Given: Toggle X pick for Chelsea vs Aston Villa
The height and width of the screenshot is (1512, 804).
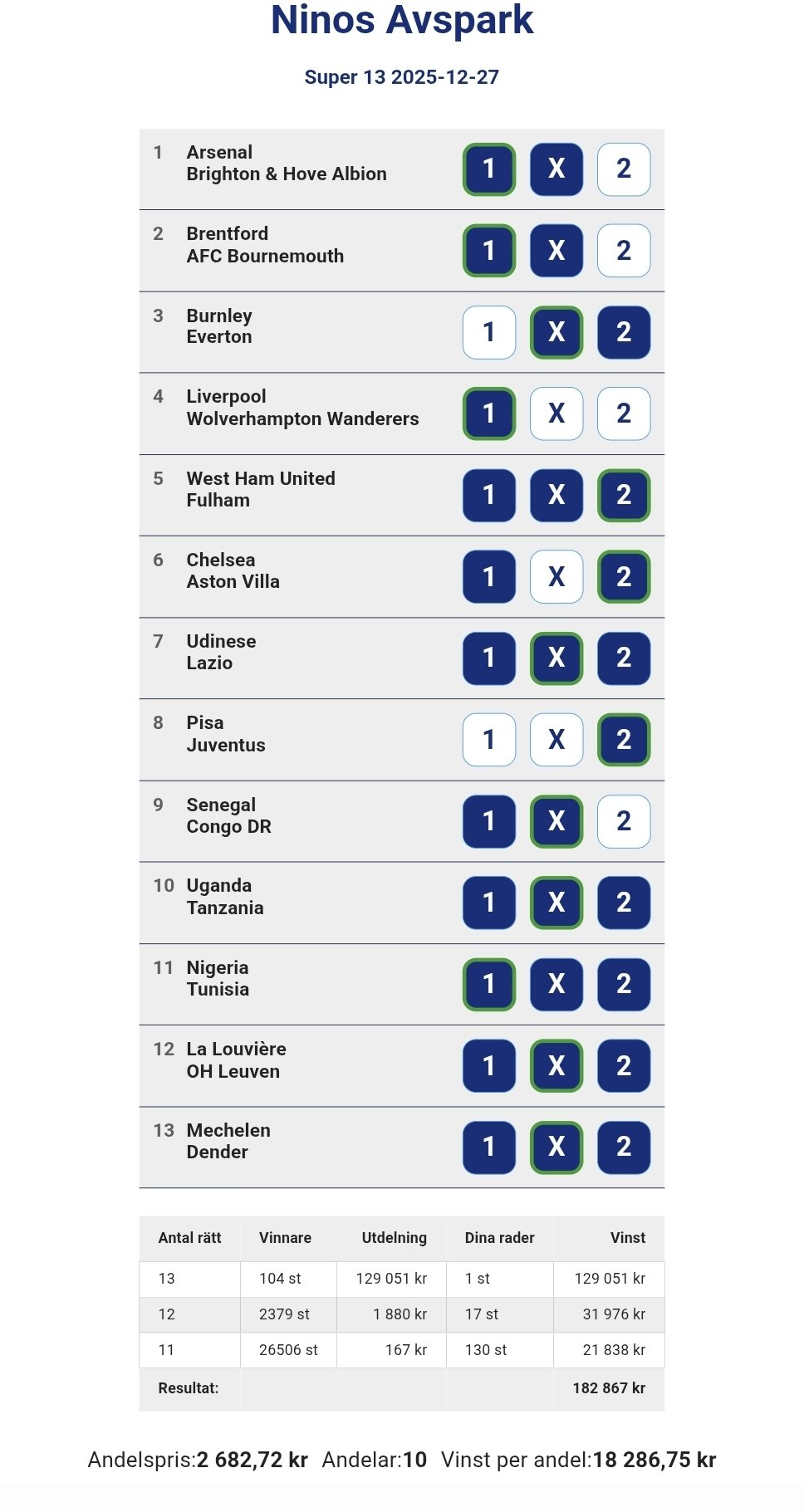Looking at the screenshot, I should 556,577.
